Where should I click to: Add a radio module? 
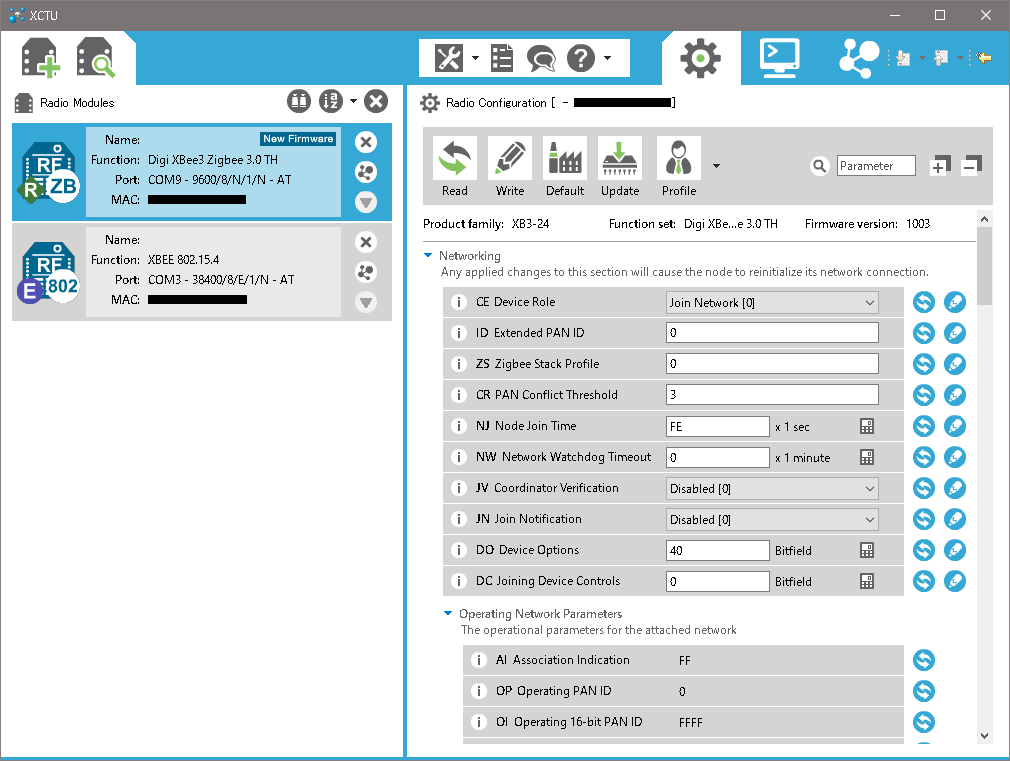point(41,58)
